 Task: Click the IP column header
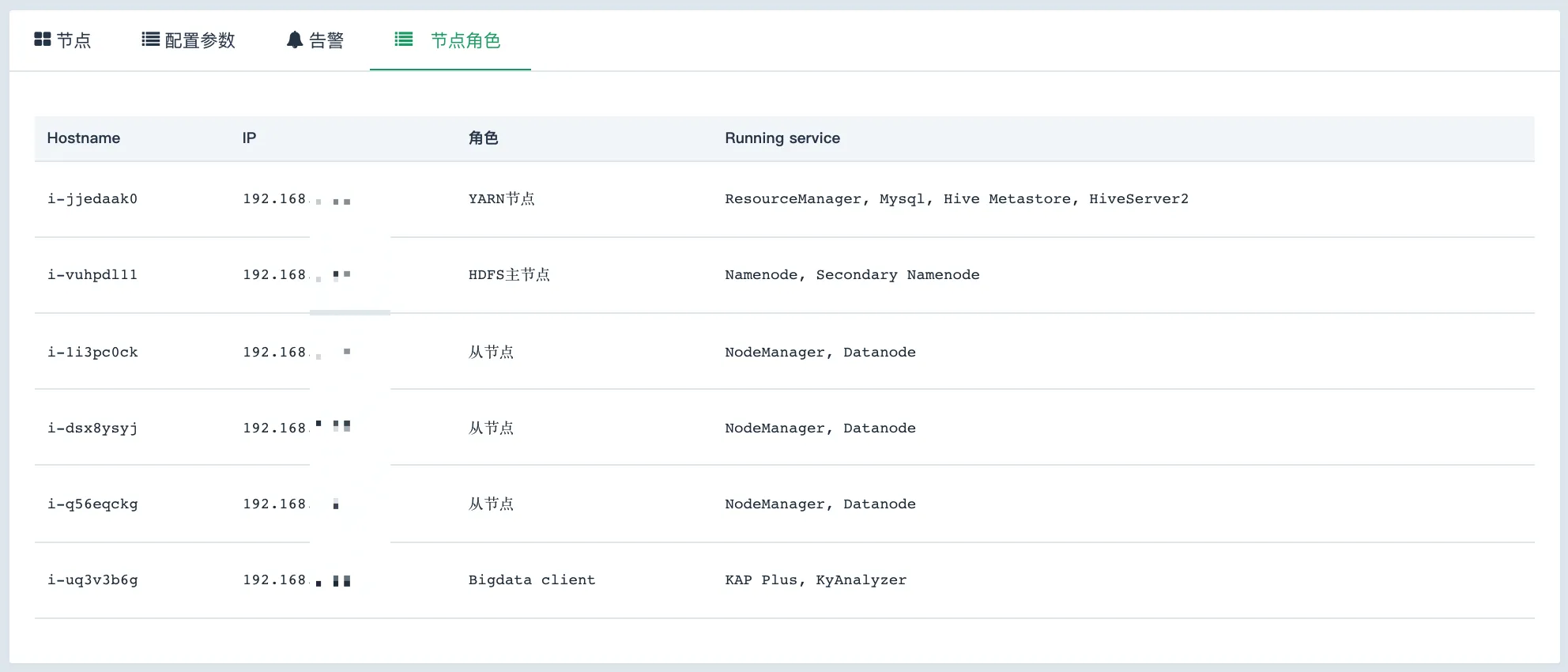click(249, 138)
